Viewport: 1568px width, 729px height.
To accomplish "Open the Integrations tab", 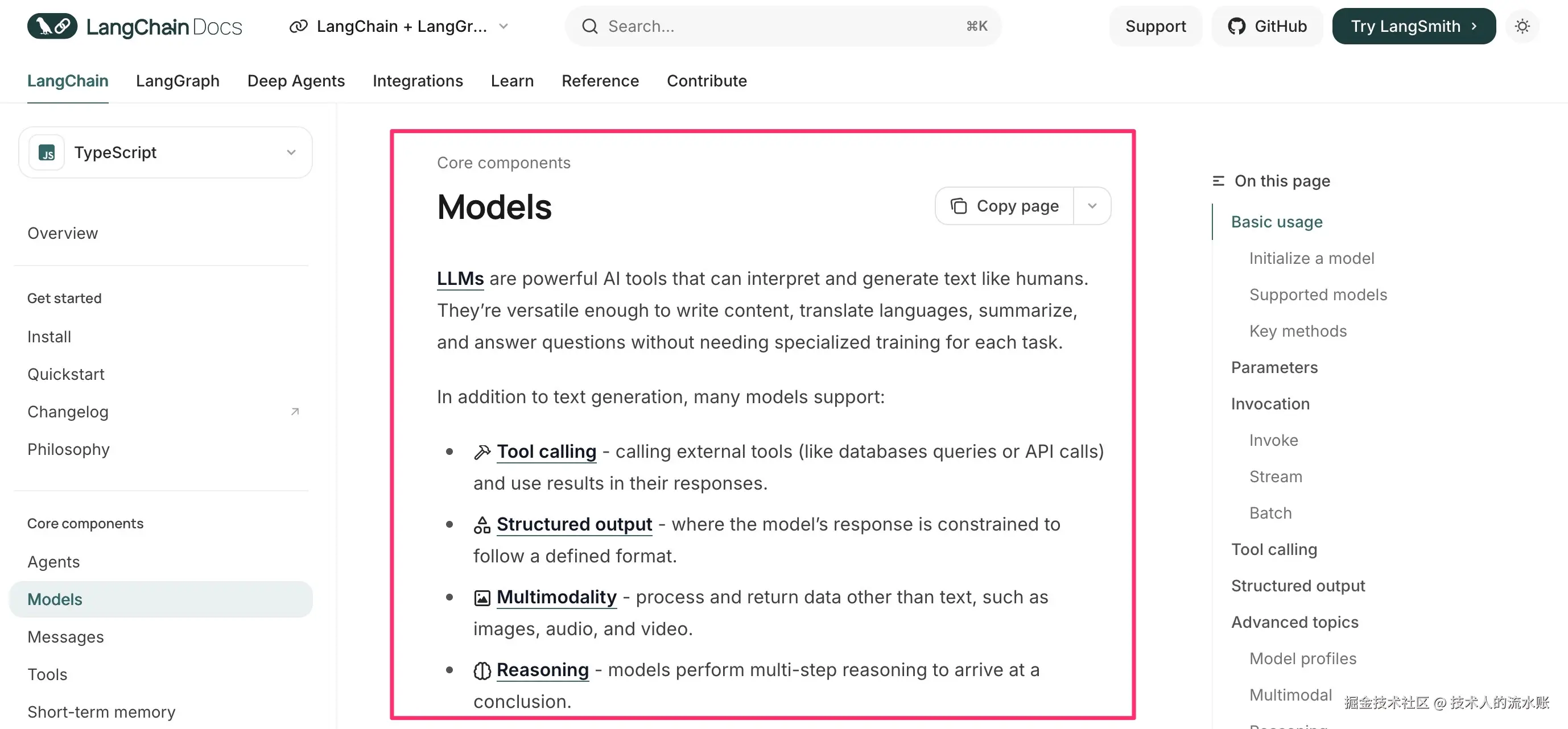I will 418,81.
